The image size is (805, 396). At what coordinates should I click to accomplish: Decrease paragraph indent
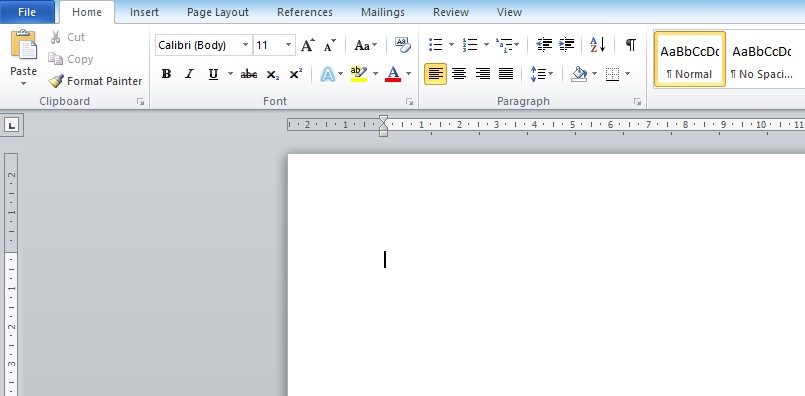coord(544,45)
